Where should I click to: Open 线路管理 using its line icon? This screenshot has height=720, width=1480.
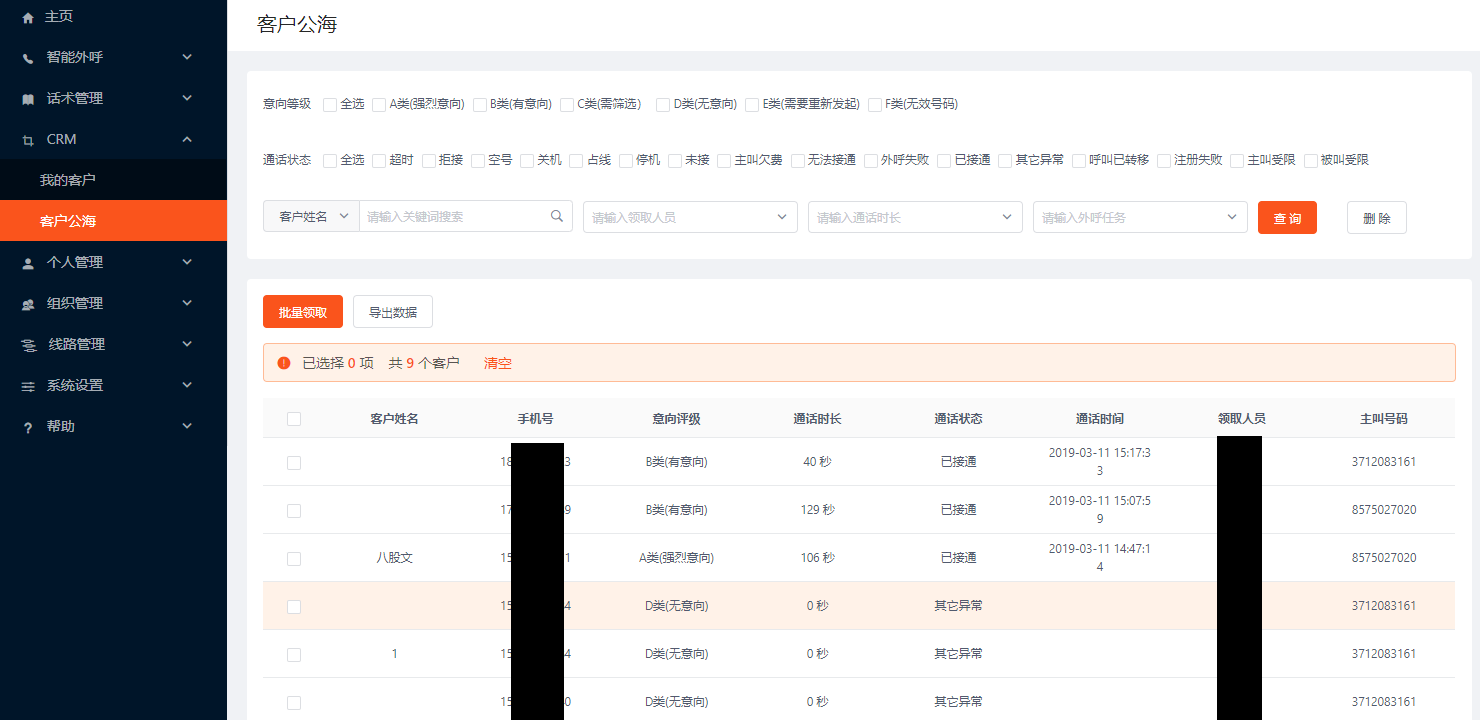[x=28, y=344]
